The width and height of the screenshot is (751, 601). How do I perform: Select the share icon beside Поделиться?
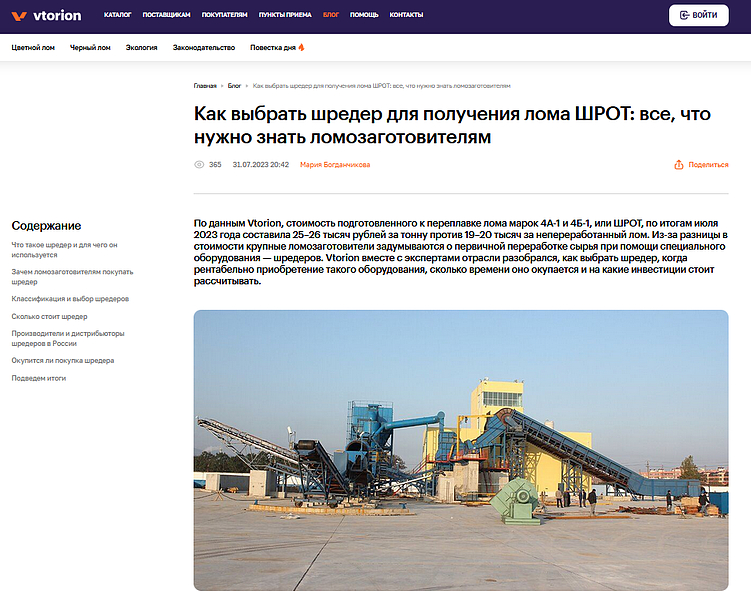click(679, 165)
